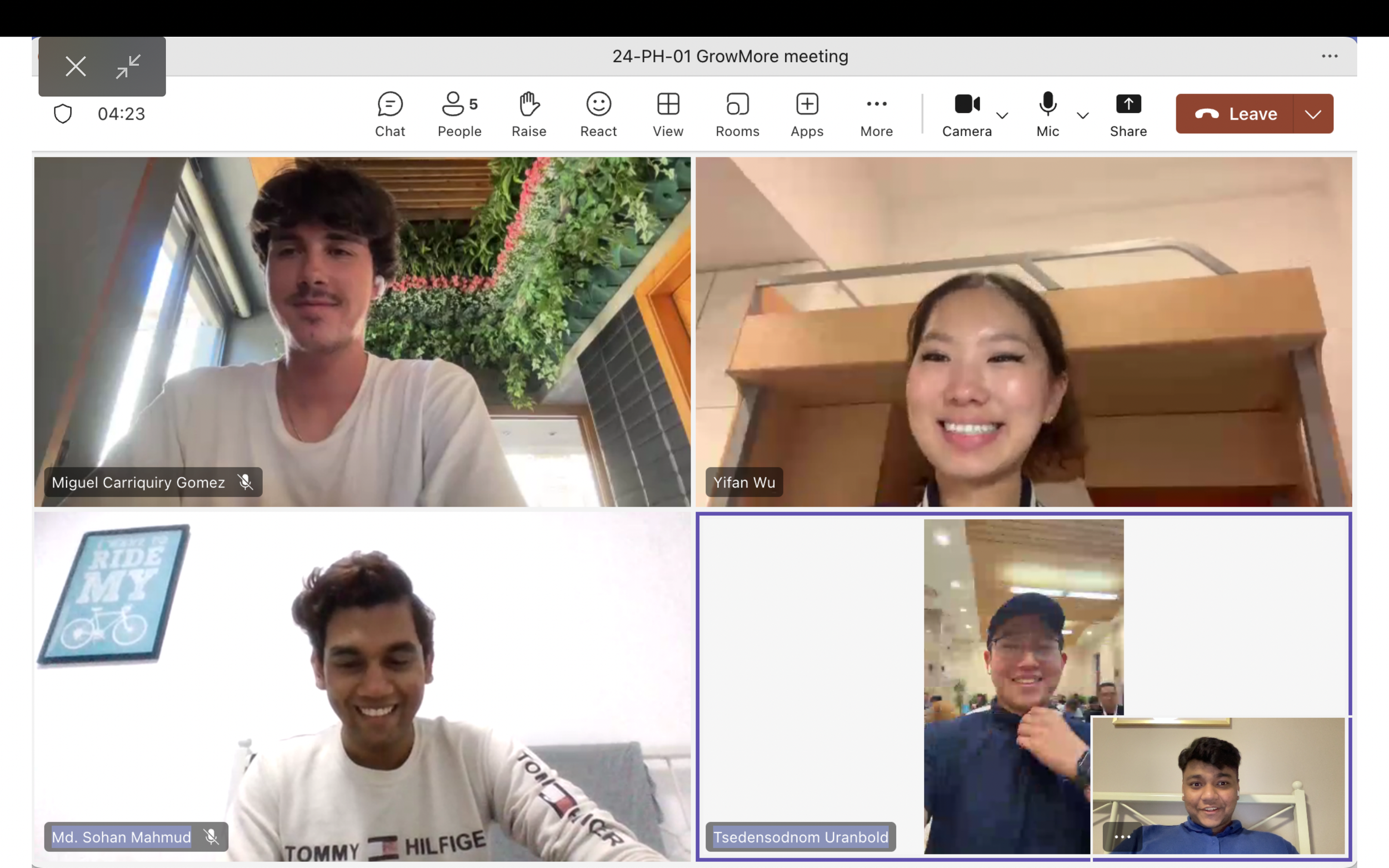Expand the Mic options chevron
1389x868 pixels.
[1082, 116]
